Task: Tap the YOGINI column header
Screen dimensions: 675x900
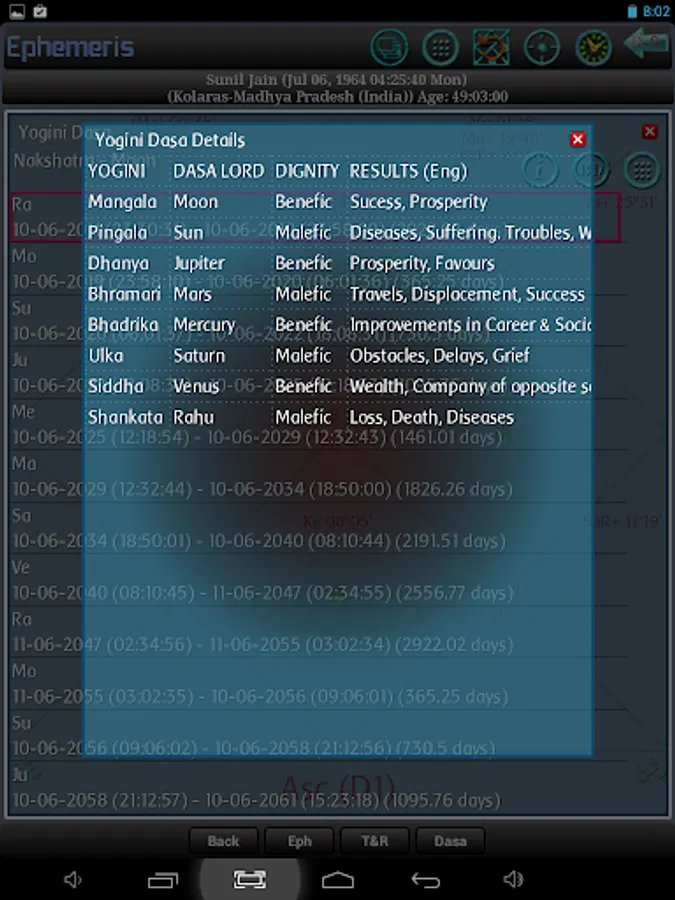Action: pos(117,171)
